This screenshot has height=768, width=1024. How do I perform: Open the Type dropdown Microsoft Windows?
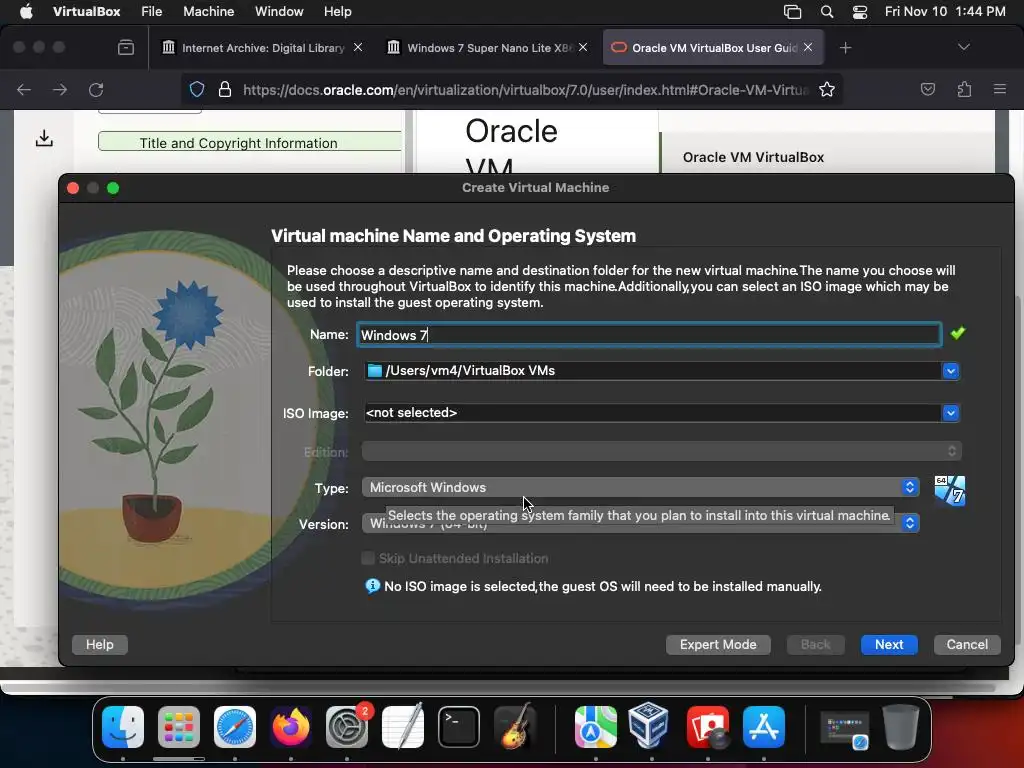point(640,487)
